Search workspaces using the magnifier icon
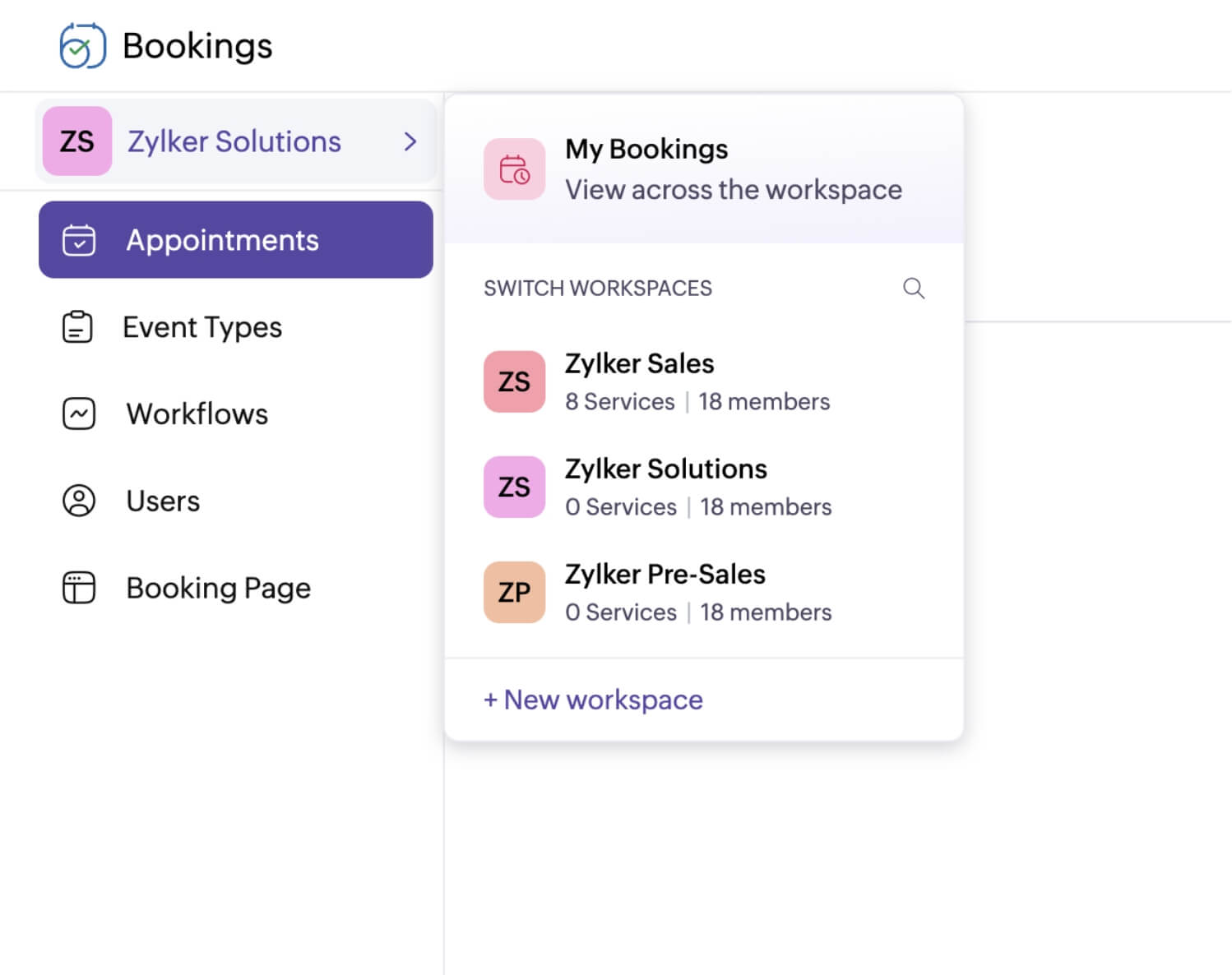The height and width of the screenshot is (975, 1232). [x=914, y=289]
